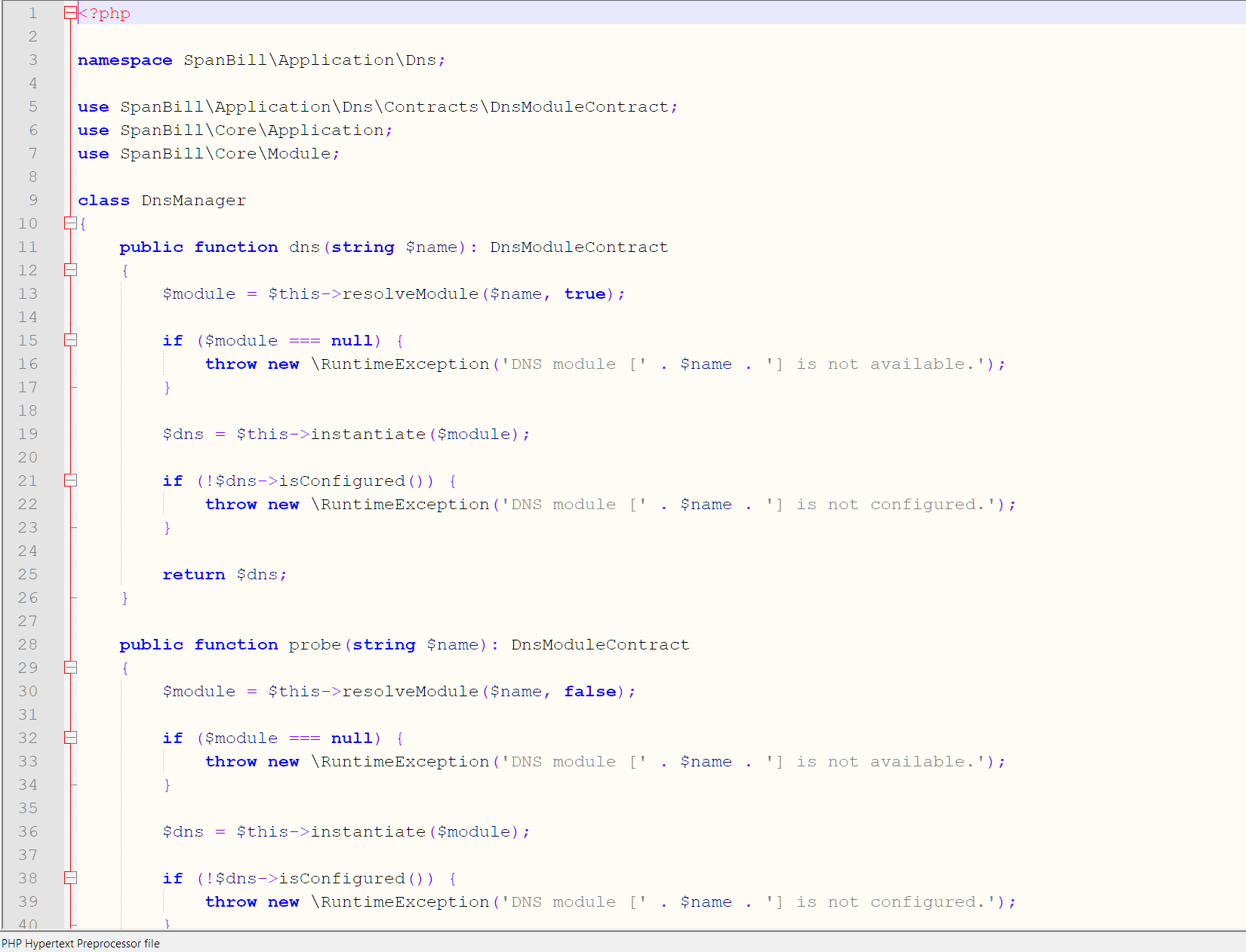This screenshot has height=952, width=1246.
Task: Click the new keyword on line 39
Action: click(284, 902)
